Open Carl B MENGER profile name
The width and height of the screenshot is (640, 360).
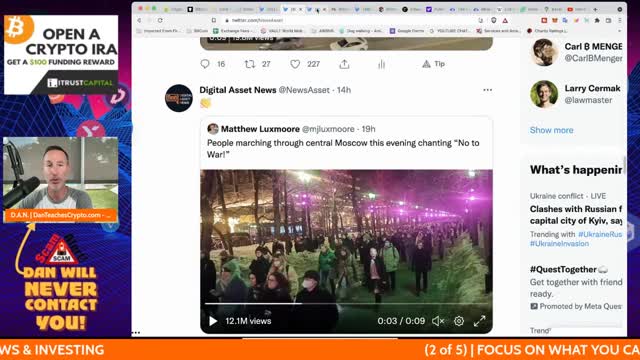pyautogui.click(x=593, y=47)
